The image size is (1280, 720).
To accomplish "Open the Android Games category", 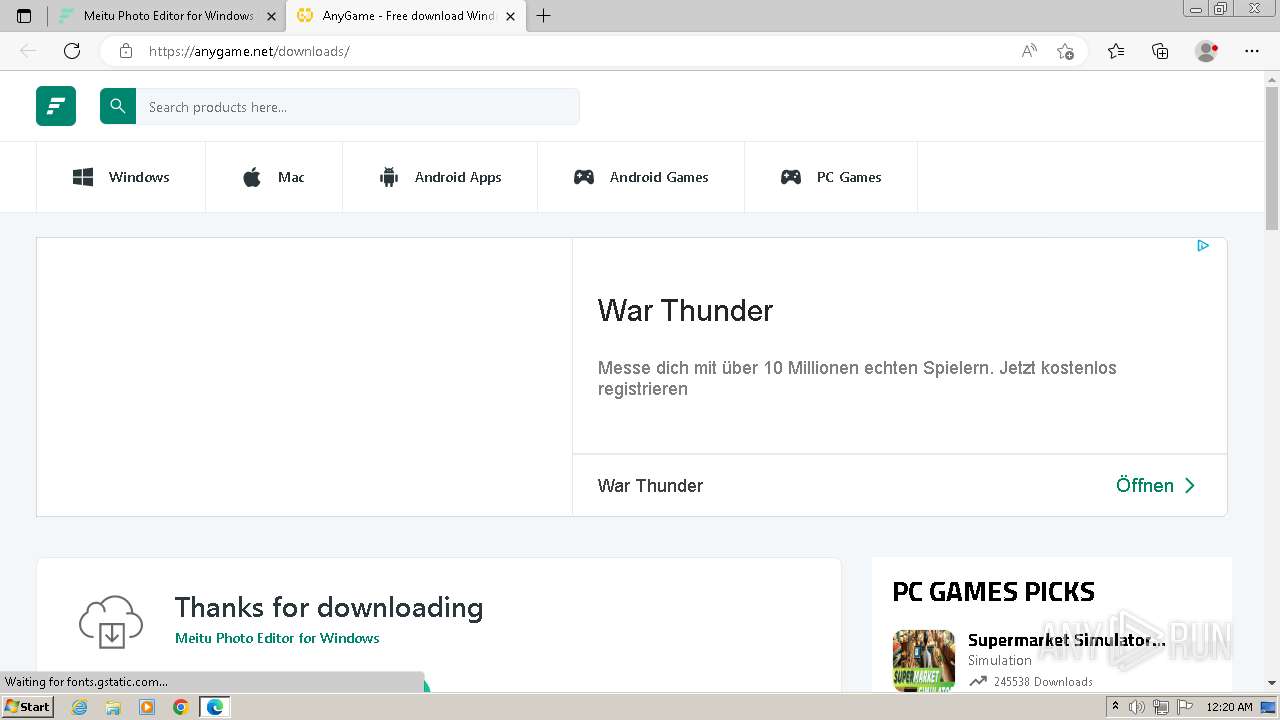I will [641, 177].
